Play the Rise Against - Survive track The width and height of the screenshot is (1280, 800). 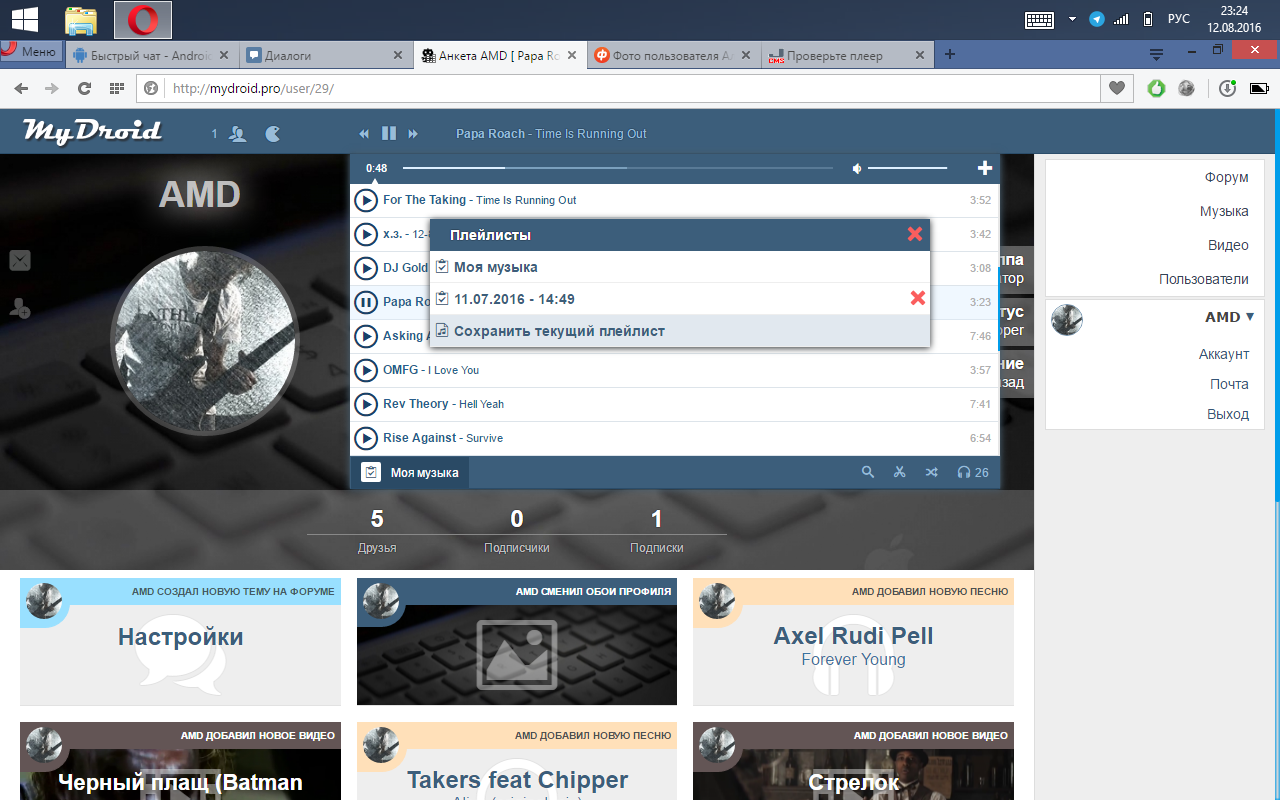point(366,438)
